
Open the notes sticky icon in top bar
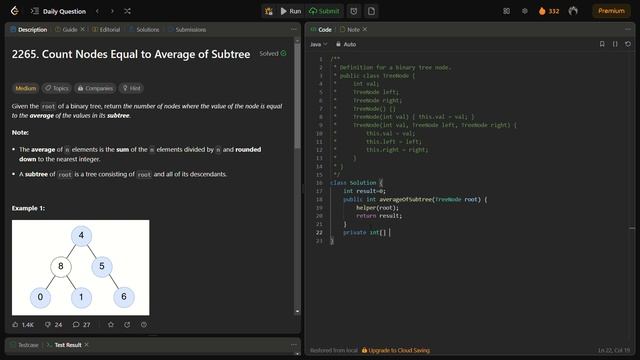(371, 11)
